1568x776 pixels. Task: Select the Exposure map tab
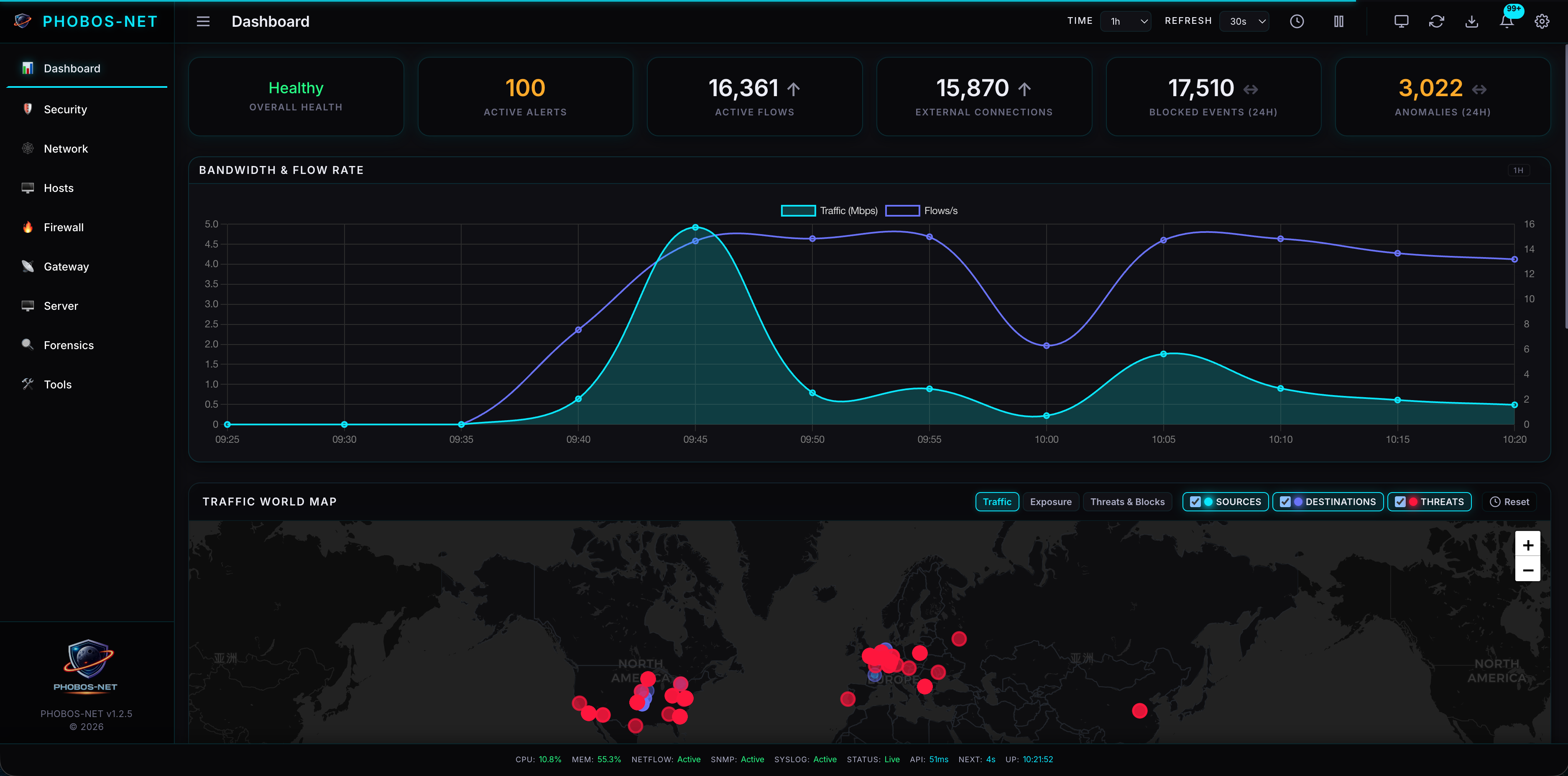1051,501
